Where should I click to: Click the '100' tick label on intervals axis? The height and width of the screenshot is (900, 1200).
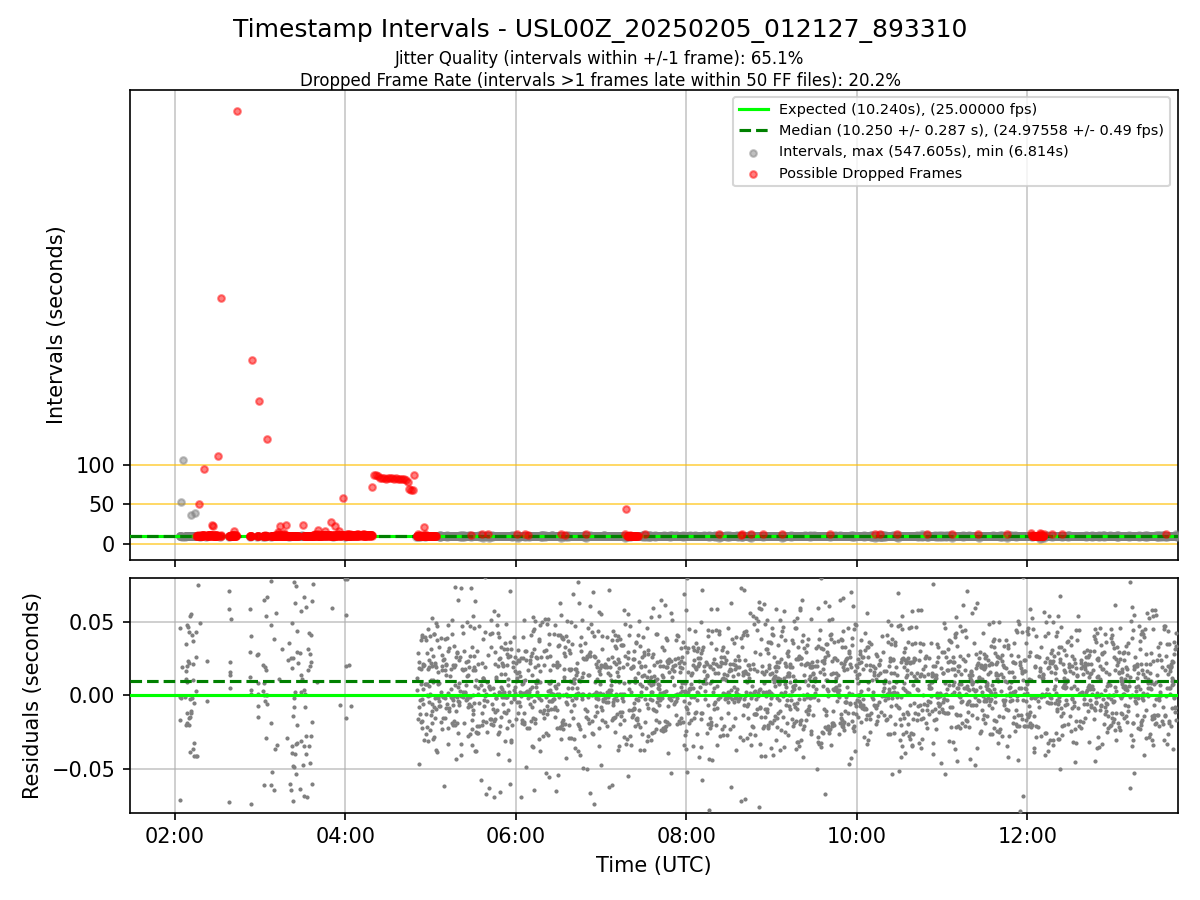(x=96, y=465)
